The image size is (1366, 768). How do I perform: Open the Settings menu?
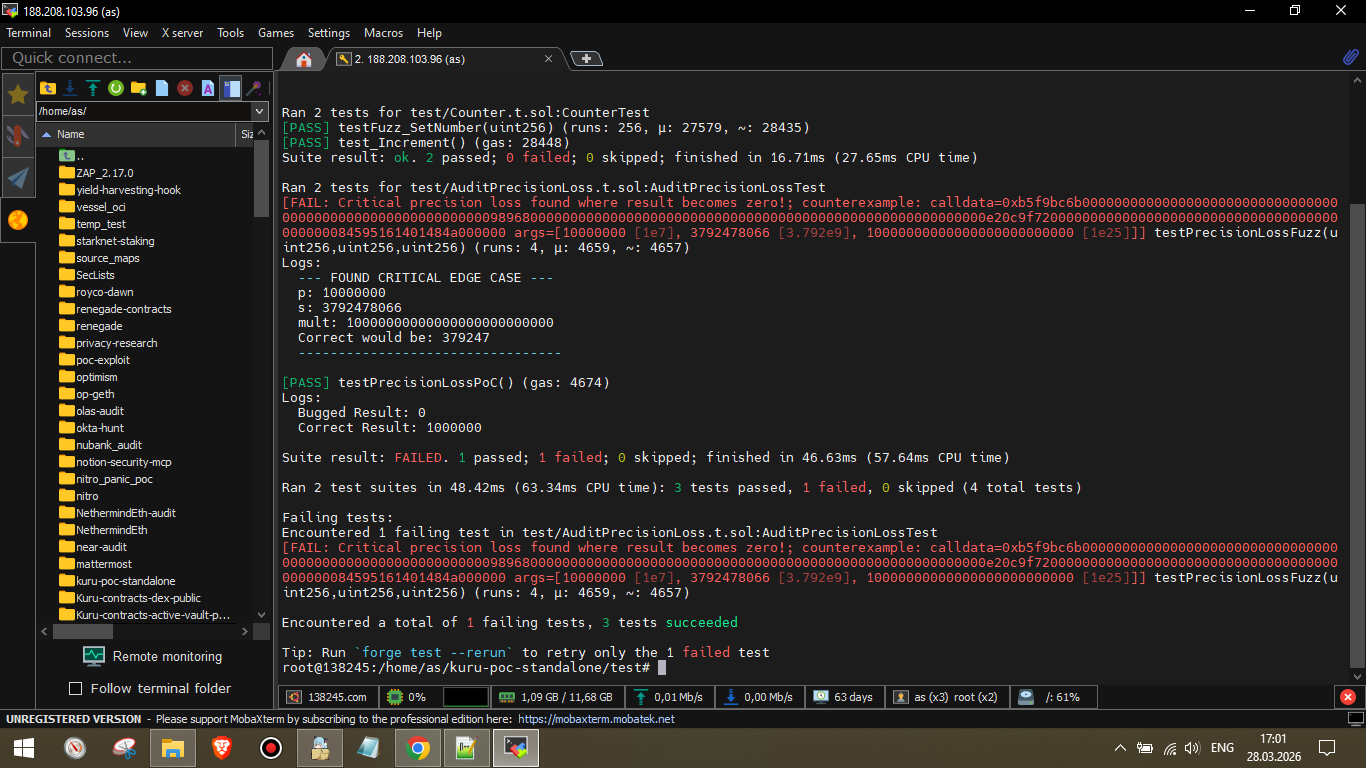pyautogui.click(x=329, y=33)
